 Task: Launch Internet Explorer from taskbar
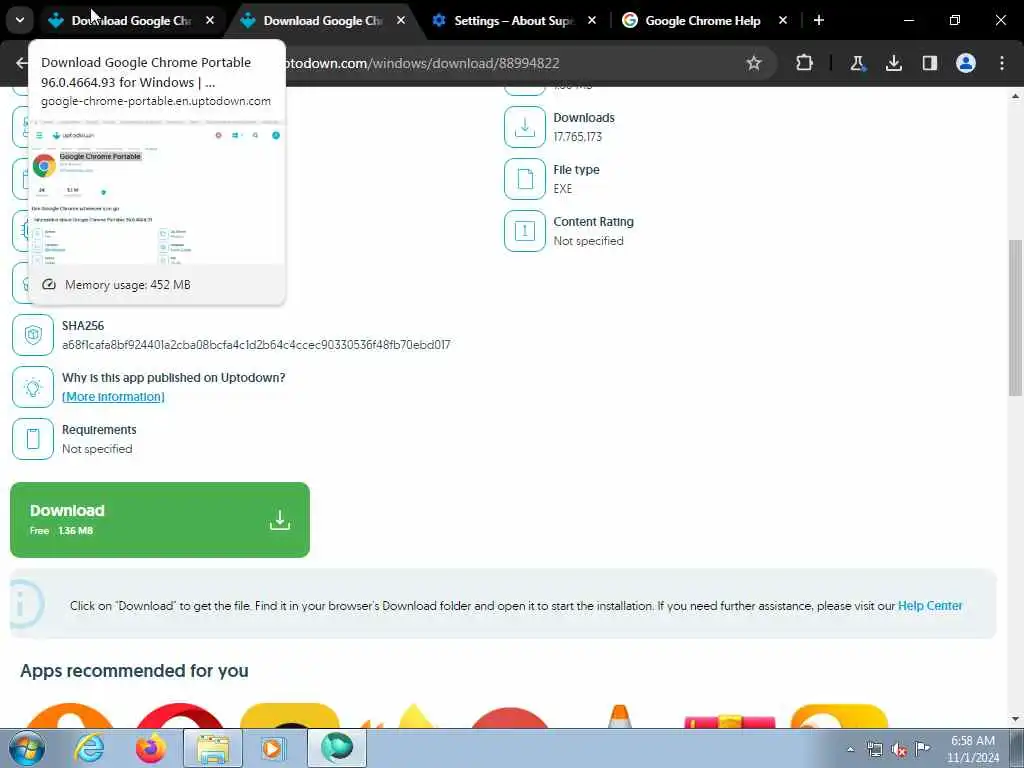tap(89, 748)
